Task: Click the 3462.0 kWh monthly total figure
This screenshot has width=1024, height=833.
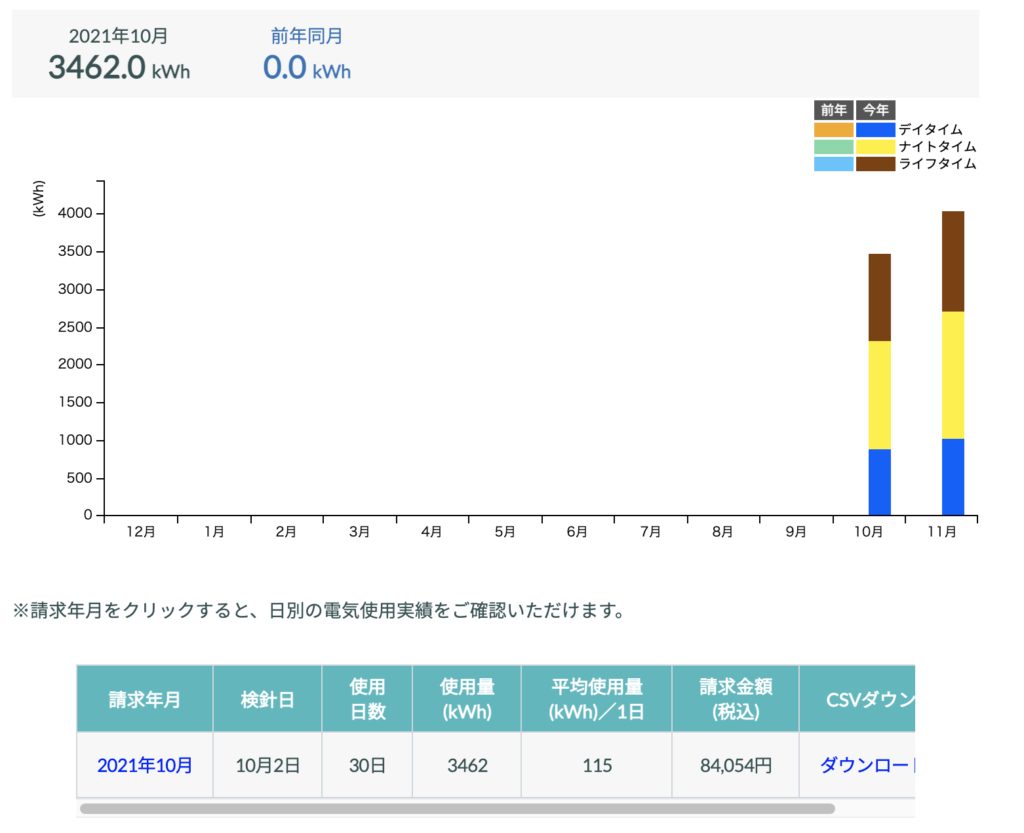Action: coord(117,68)
